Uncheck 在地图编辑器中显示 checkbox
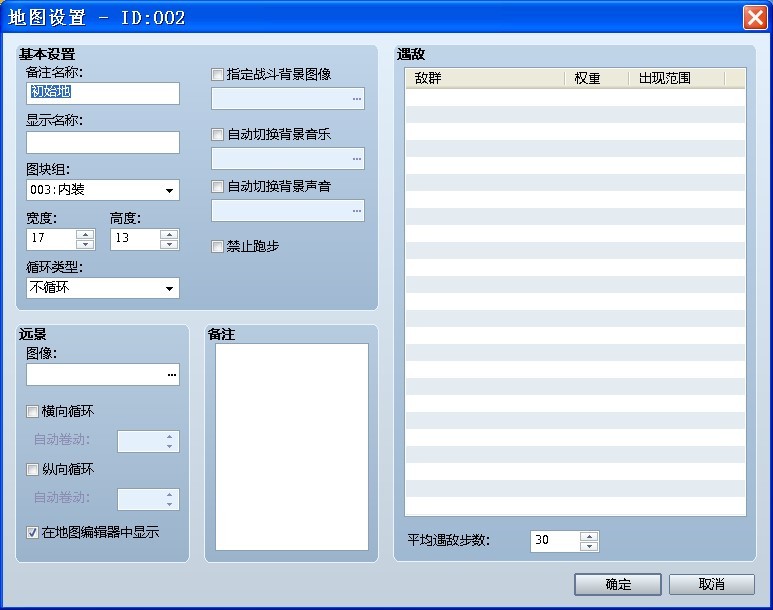This screenshot has height=610, width=773. 33,533
